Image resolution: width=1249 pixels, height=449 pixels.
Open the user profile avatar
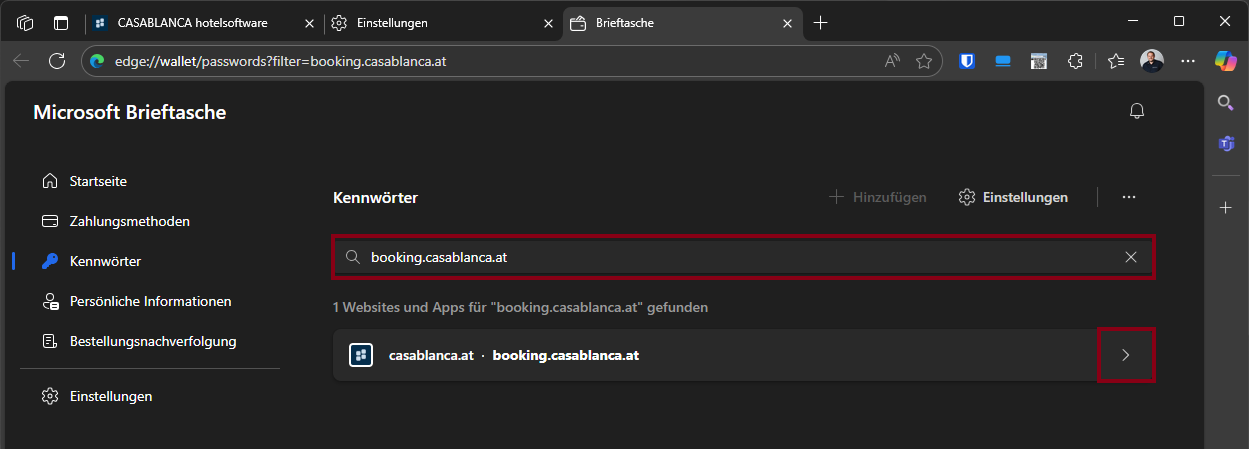point(1152,61)
